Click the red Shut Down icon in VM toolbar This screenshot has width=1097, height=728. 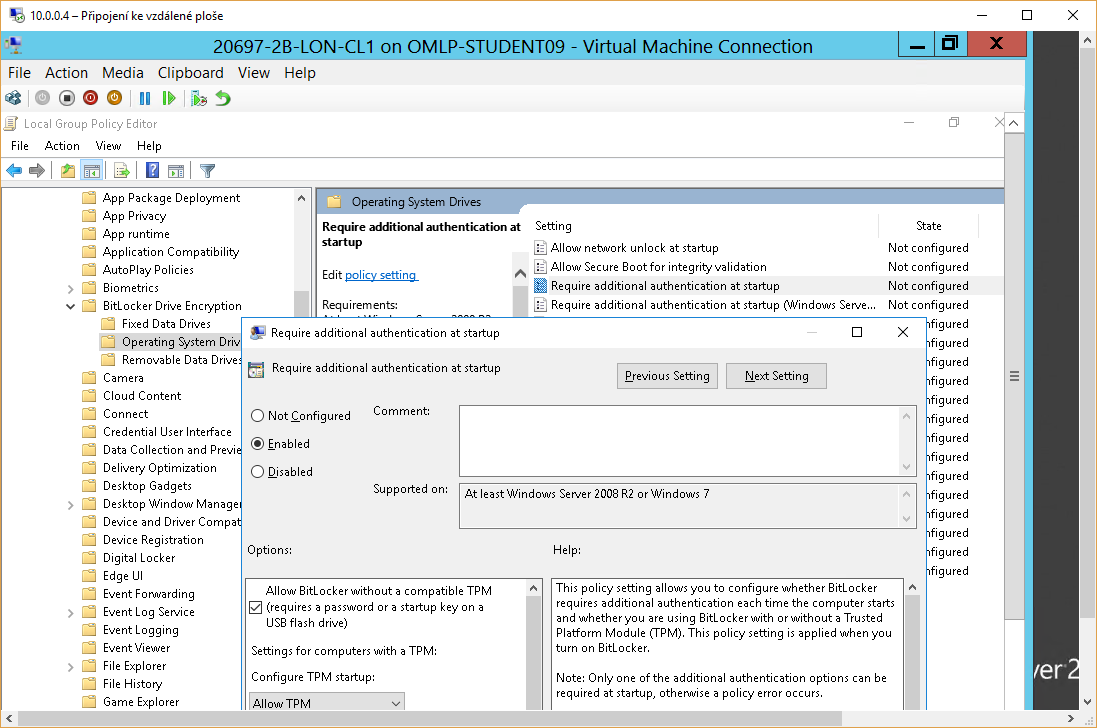90,99
